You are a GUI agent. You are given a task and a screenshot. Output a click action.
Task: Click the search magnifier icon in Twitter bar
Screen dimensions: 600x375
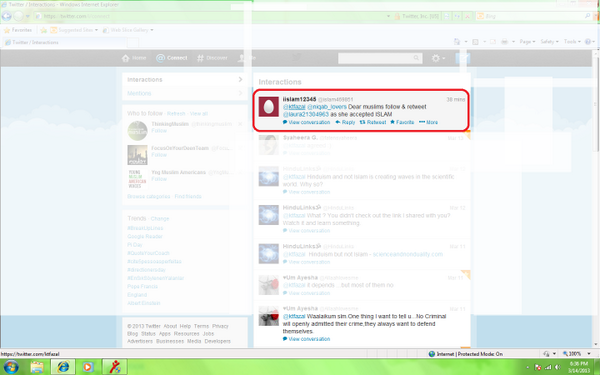point(416,58)
